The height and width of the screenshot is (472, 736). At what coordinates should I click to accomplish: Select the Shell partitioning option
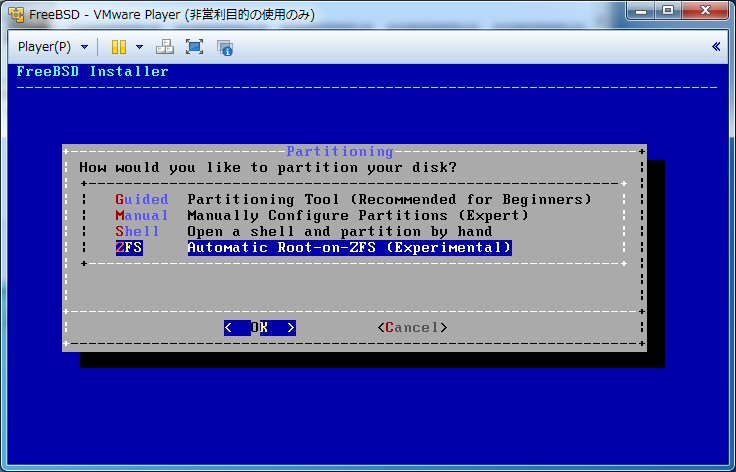click(138, 231)
